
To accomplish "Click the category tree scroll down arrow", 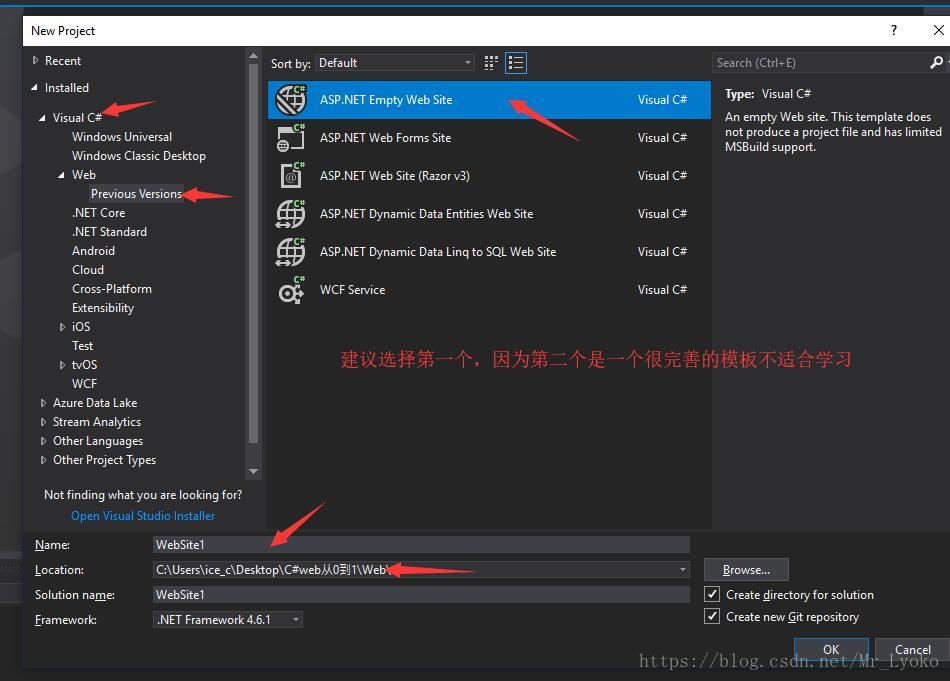I will (254, 471).
